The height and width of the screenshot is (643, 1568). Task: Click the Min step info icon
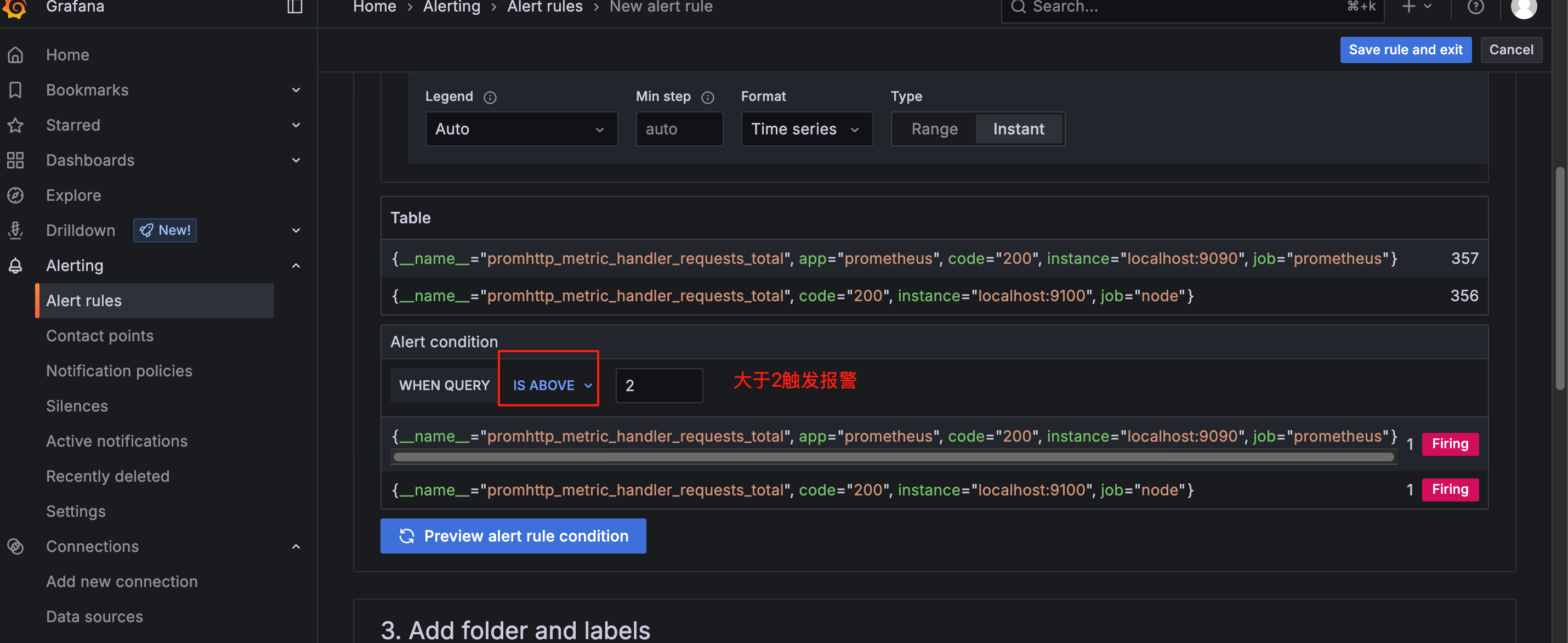pyautogui.click(x=707, y=98)
